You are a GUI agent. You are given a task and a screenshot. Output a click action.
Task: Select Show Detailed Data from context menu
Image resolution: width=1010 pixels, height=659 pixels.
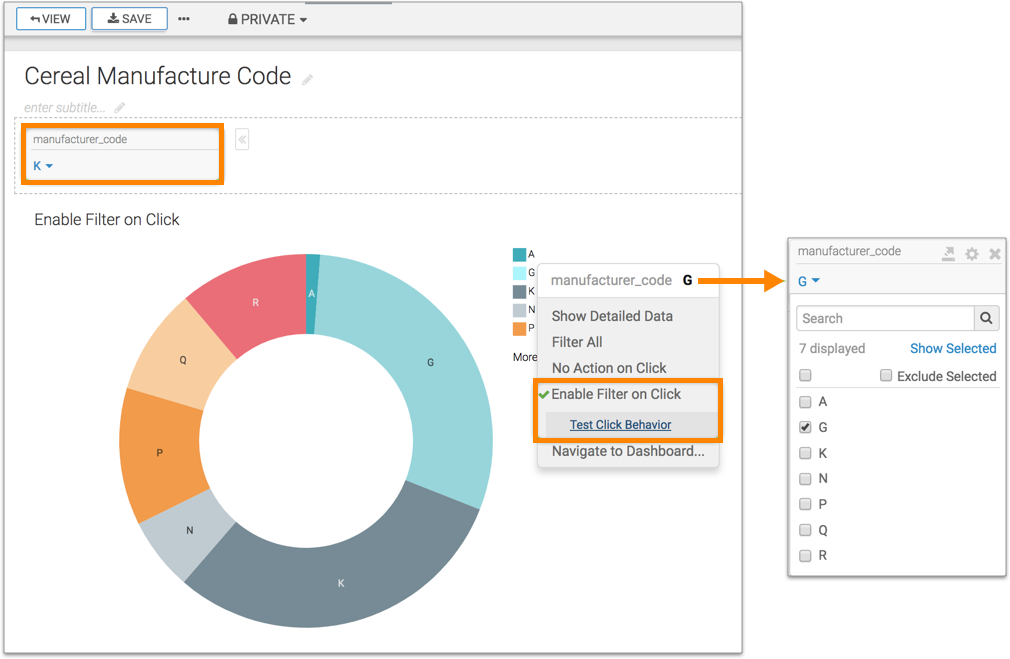click(x=612, y=316)
